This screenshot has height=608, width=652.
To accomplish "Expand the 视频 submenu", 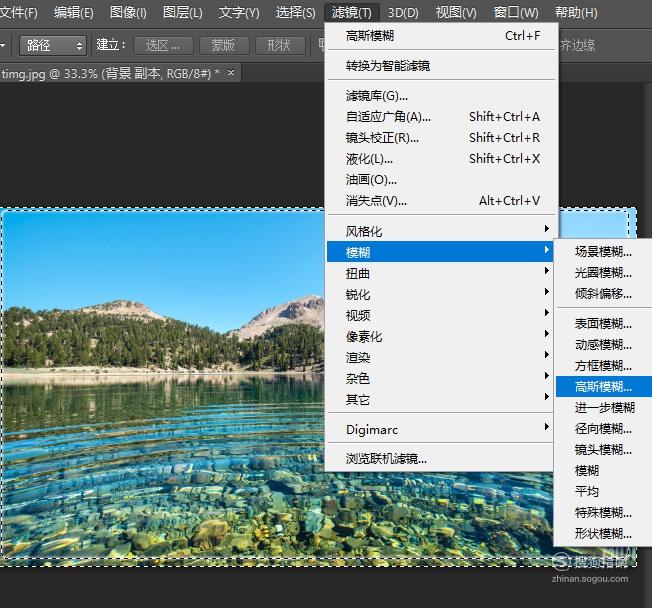I will 440,315.
